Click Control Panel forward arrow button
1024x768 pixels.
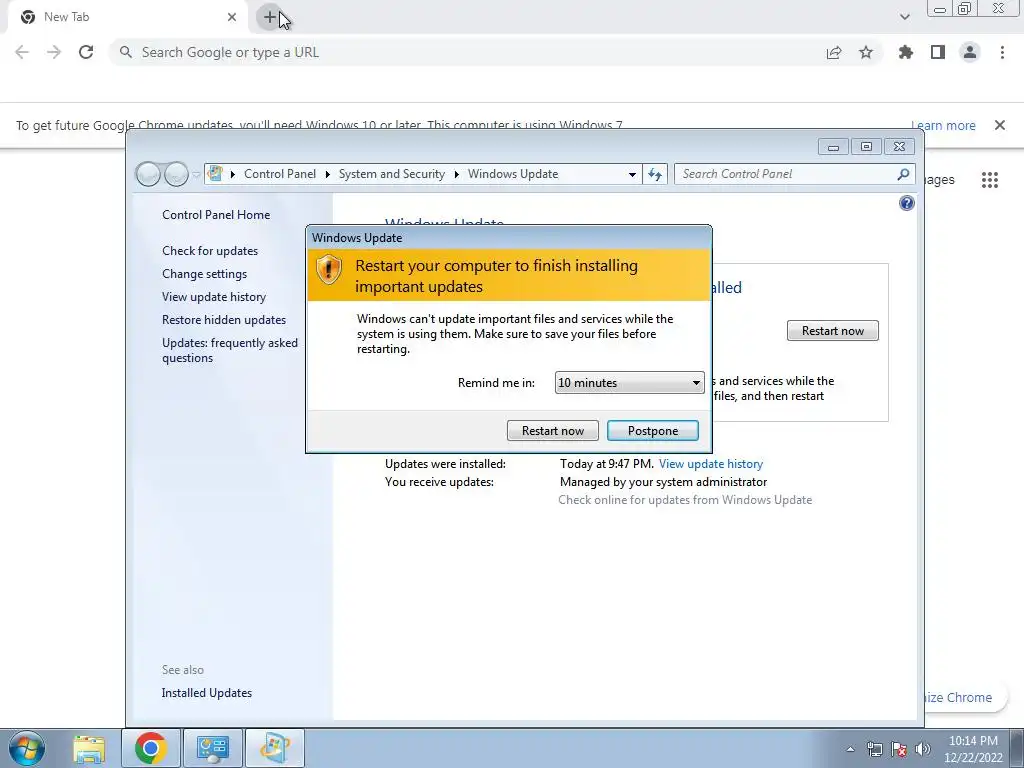click(176, 174)
